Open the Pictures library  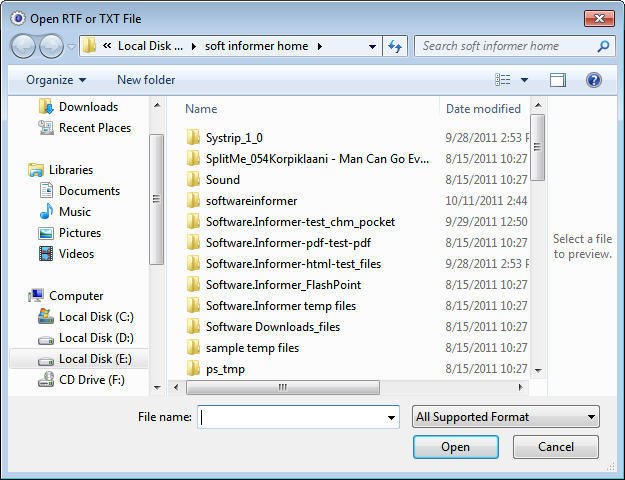(70, 233)
